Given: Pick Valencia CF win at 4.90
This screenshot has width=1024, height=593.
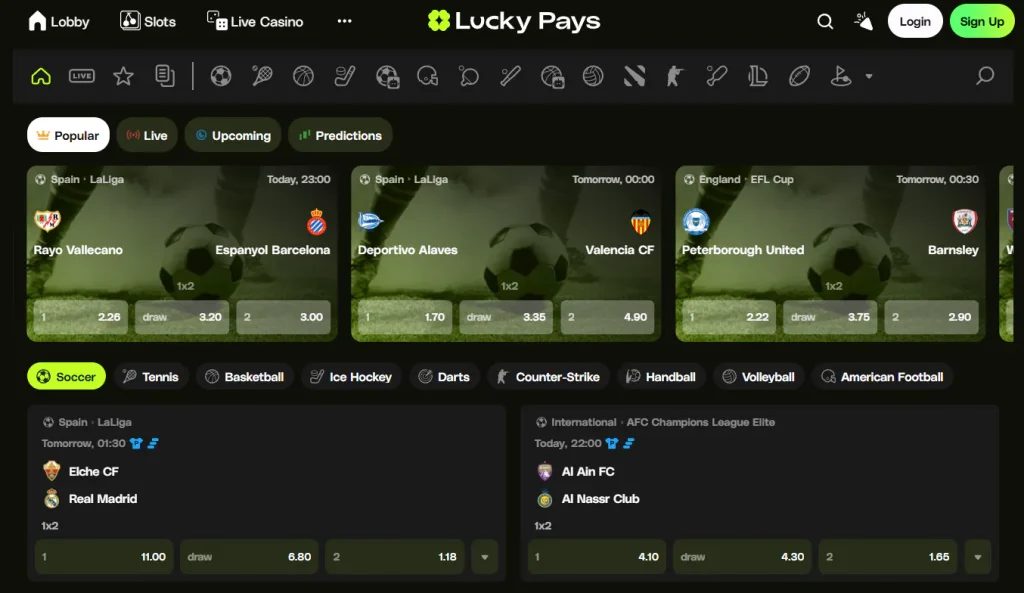Looking at the screenshot, I should (x=607, y=317).
